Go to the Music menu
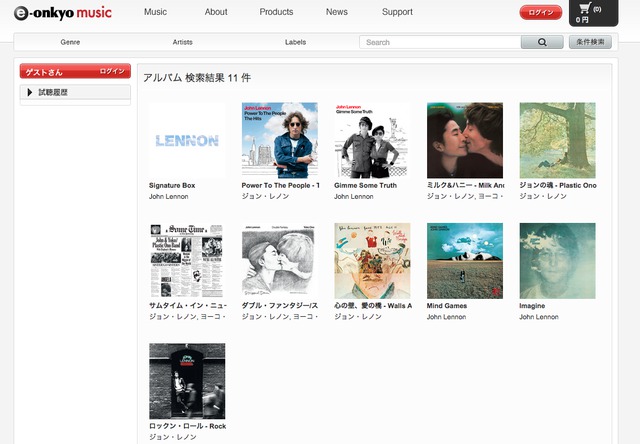 click(x=155, y=12)
